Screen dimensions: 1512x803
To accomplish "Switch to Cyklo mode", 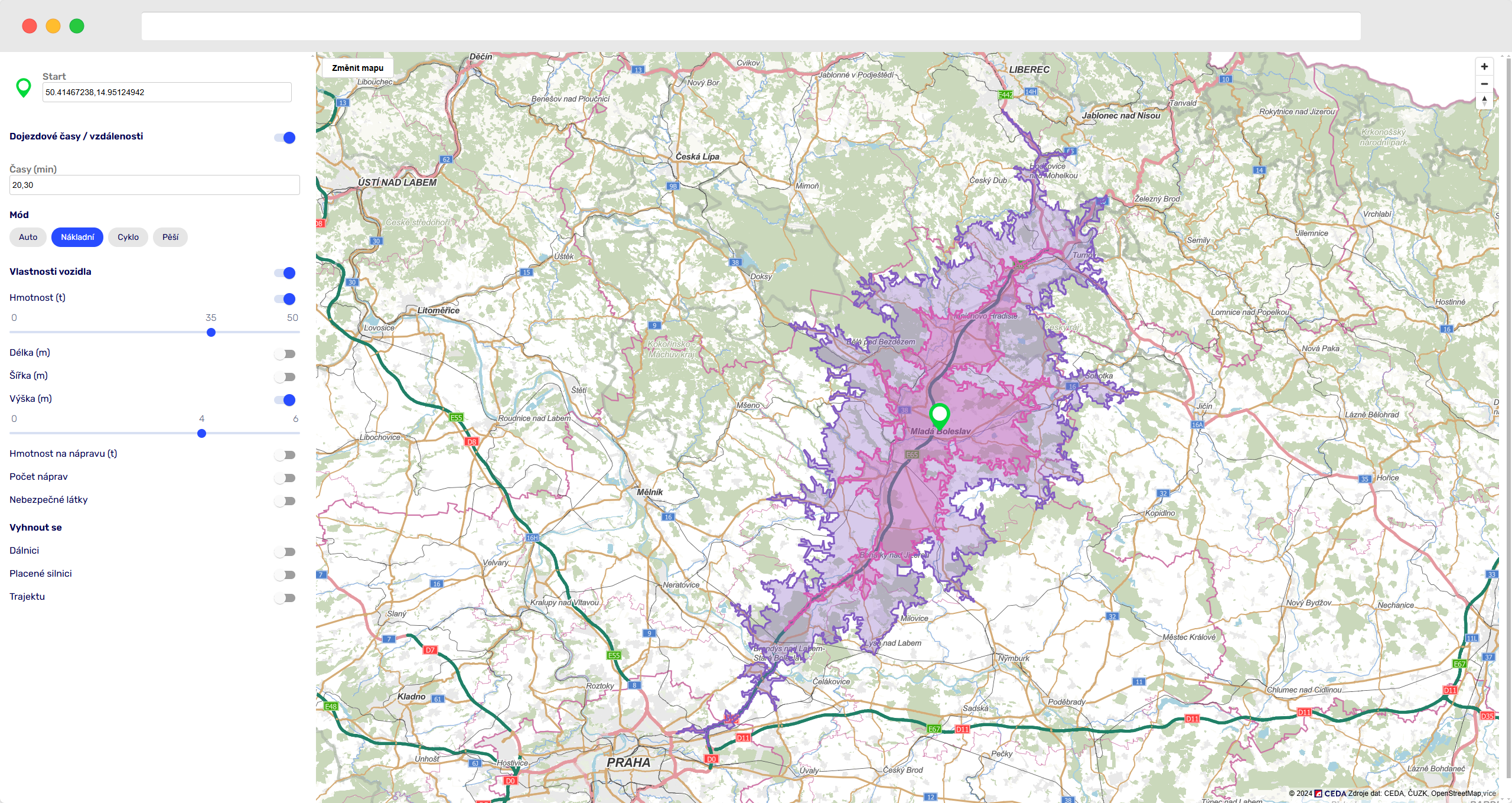I will (128, 237).
